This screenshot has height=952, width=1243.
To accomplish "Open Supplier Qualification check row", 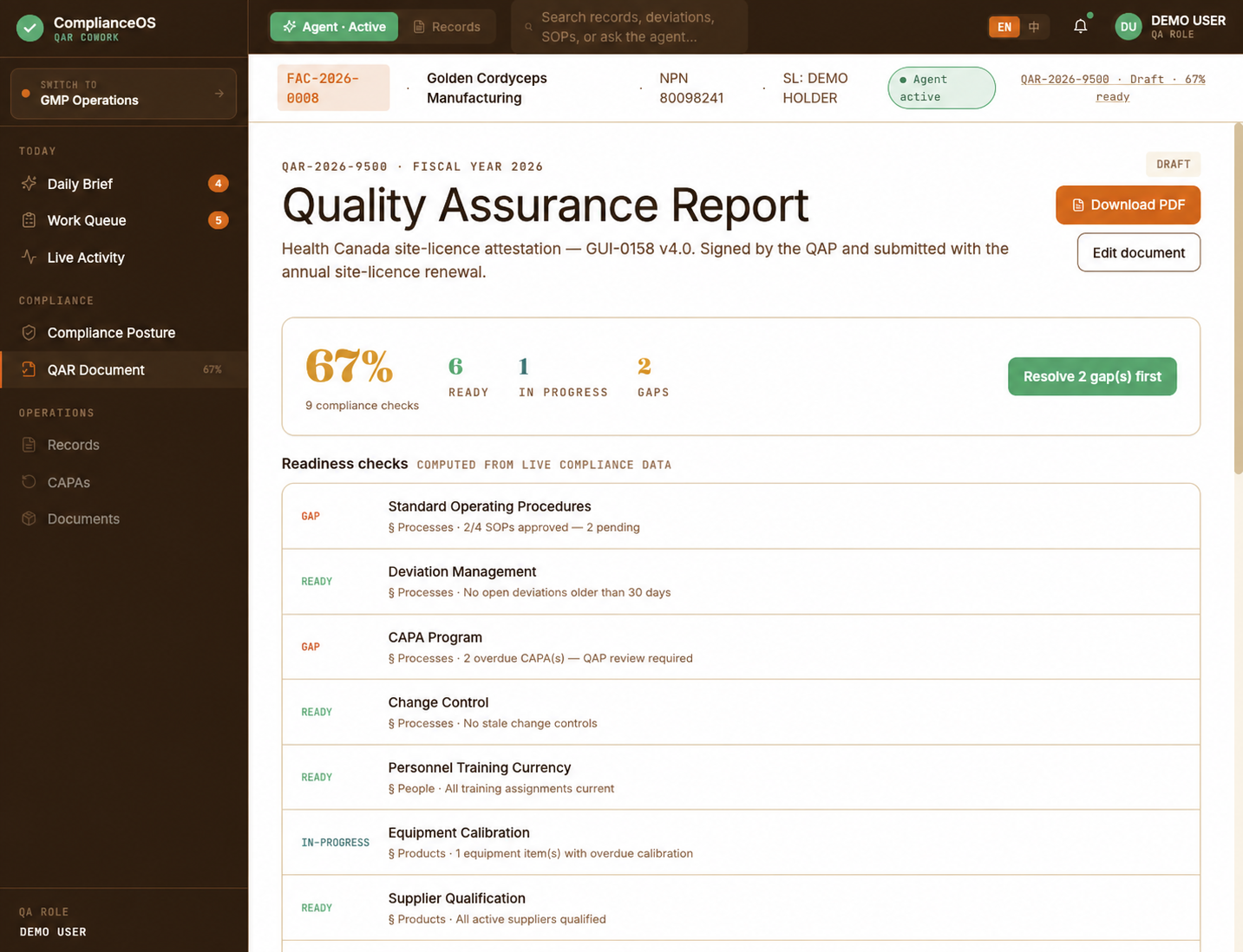I will [x=741, y=908].
